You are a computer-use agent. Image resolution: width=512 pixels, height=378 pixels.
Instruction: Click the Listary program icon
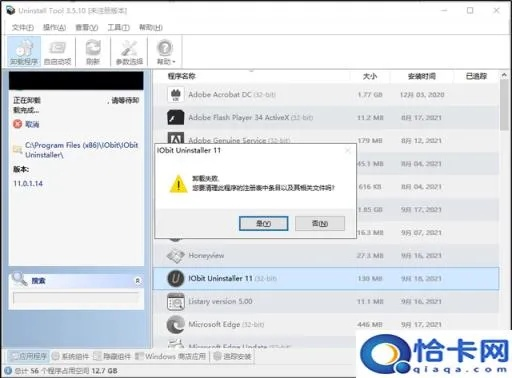coord(175,301)
